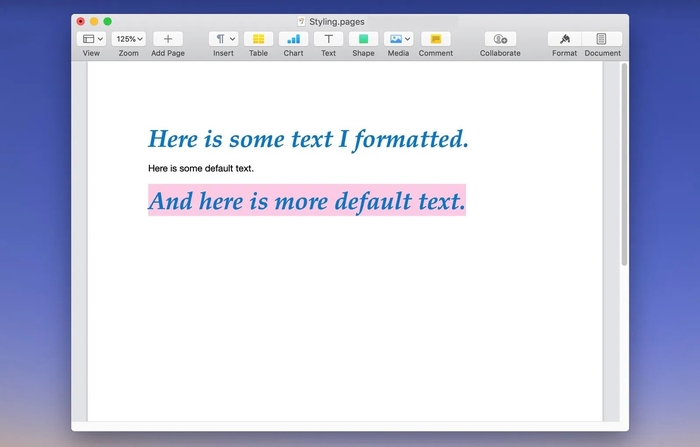The image size is (700, 447).
Task: Click the Collaborate icon
Action: [500, 39]
